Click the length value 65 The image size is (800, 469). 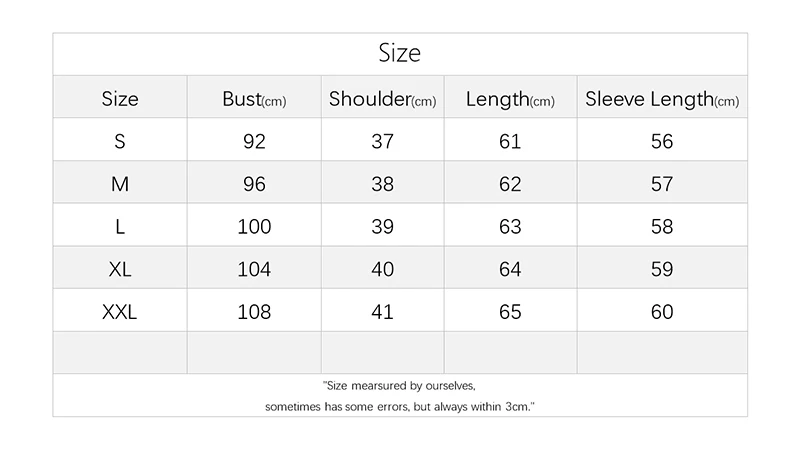point(510,312)
